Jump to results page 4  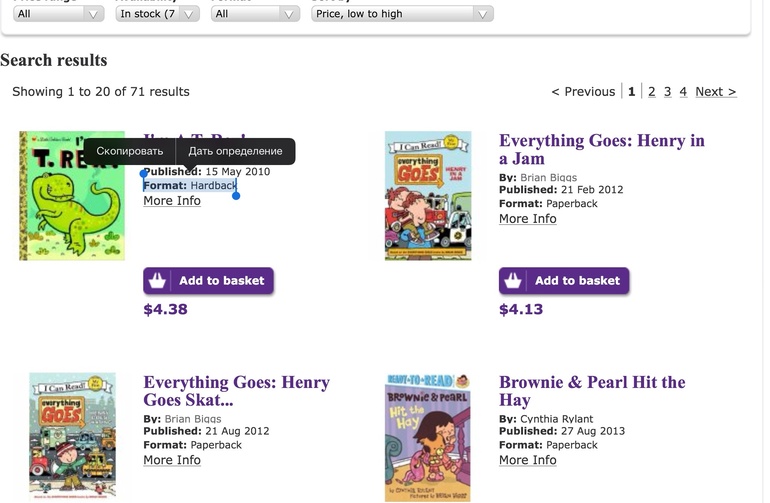pyautogui.click(x=684, y=91)
